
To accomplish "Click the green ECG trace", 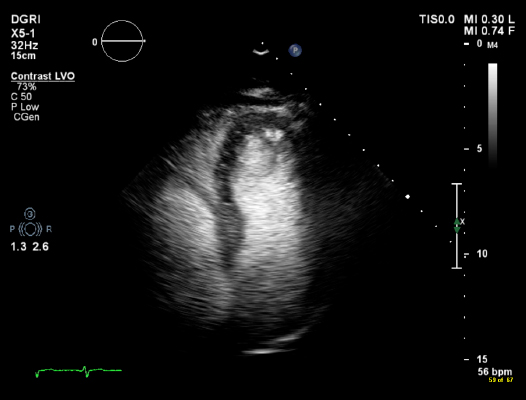I will 78,371.
